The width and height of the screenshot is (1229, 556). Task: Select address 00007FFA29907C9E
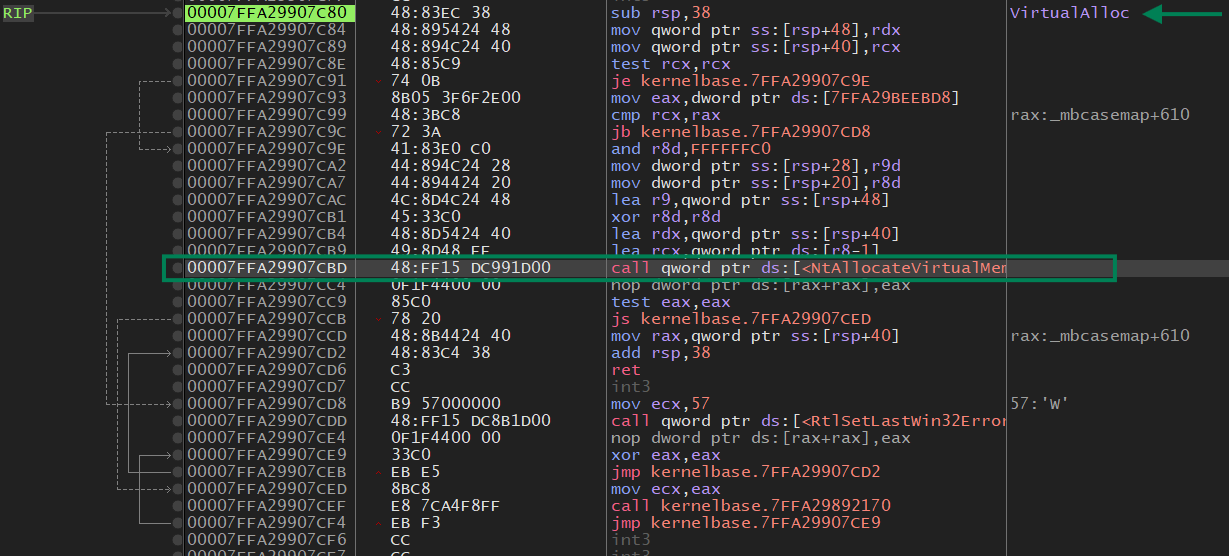(267, 149)
